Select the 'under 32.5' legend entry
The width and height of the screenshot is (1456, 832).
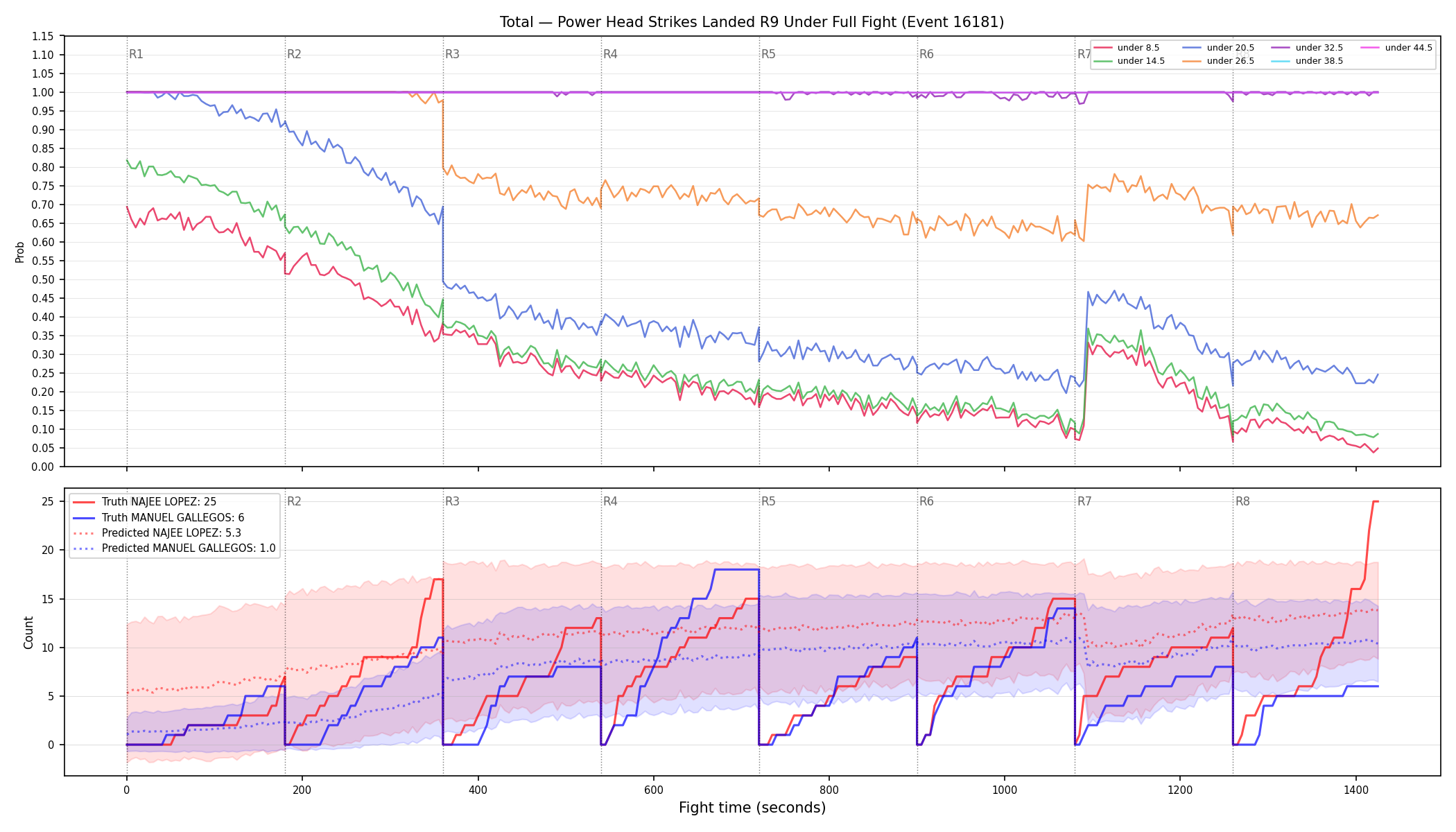(1307, 48)
